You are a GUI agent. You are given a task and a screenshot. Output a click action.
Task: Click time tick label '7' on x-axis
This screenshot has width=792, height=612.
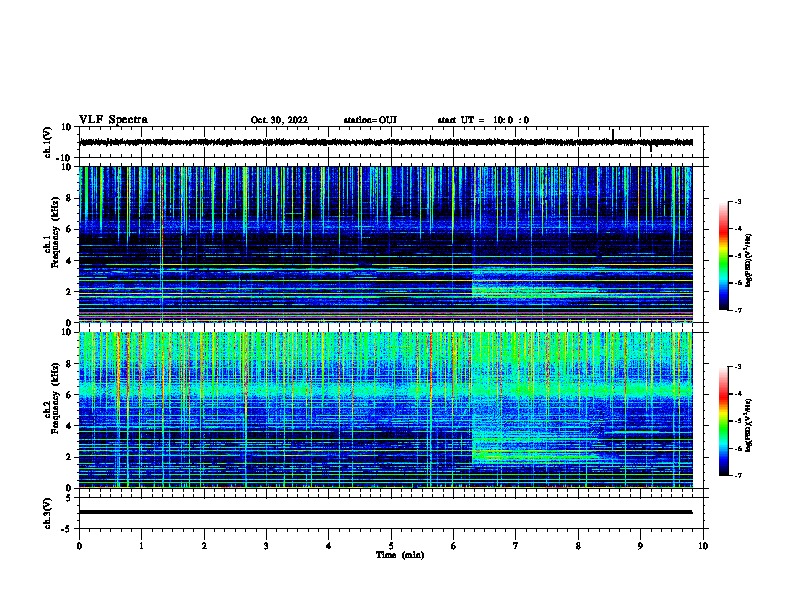pyautogui.click(x=516, y=546)
